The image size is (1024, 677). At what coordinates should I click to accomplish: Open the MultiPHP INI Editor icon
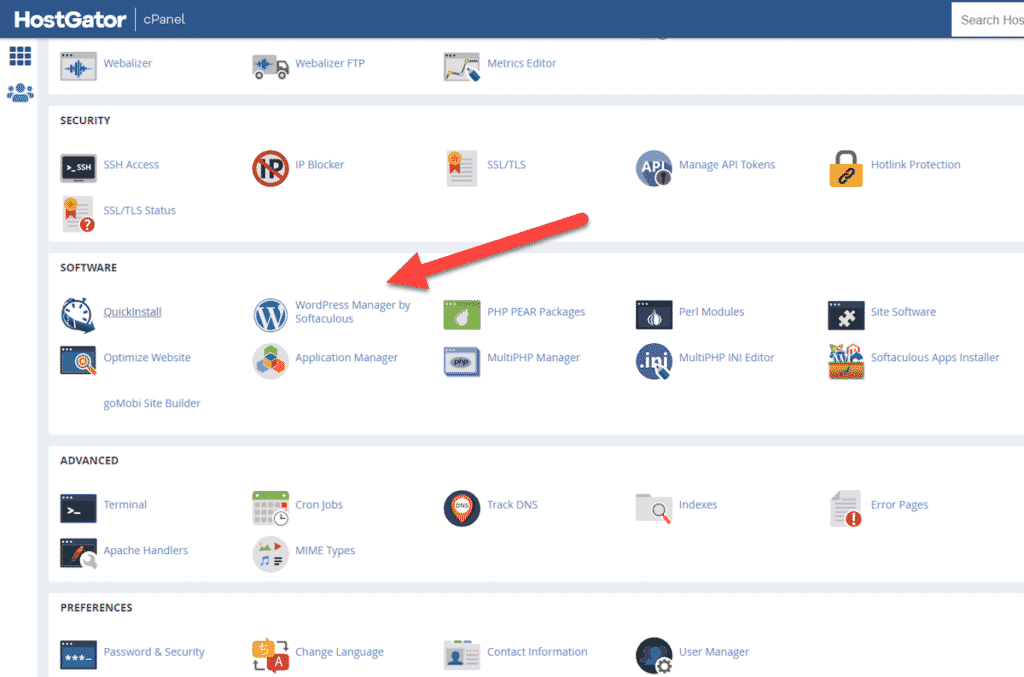coord(654,361)
